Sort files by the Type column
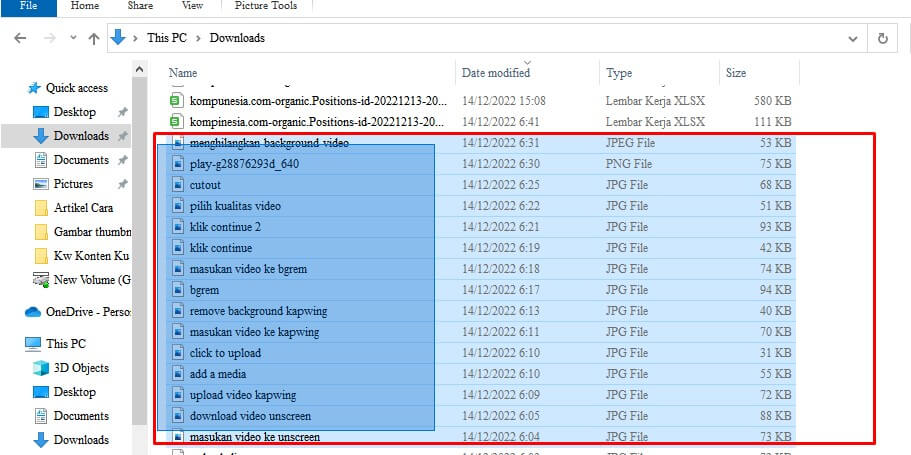This screenshot has width=911, height=455. 619,73
